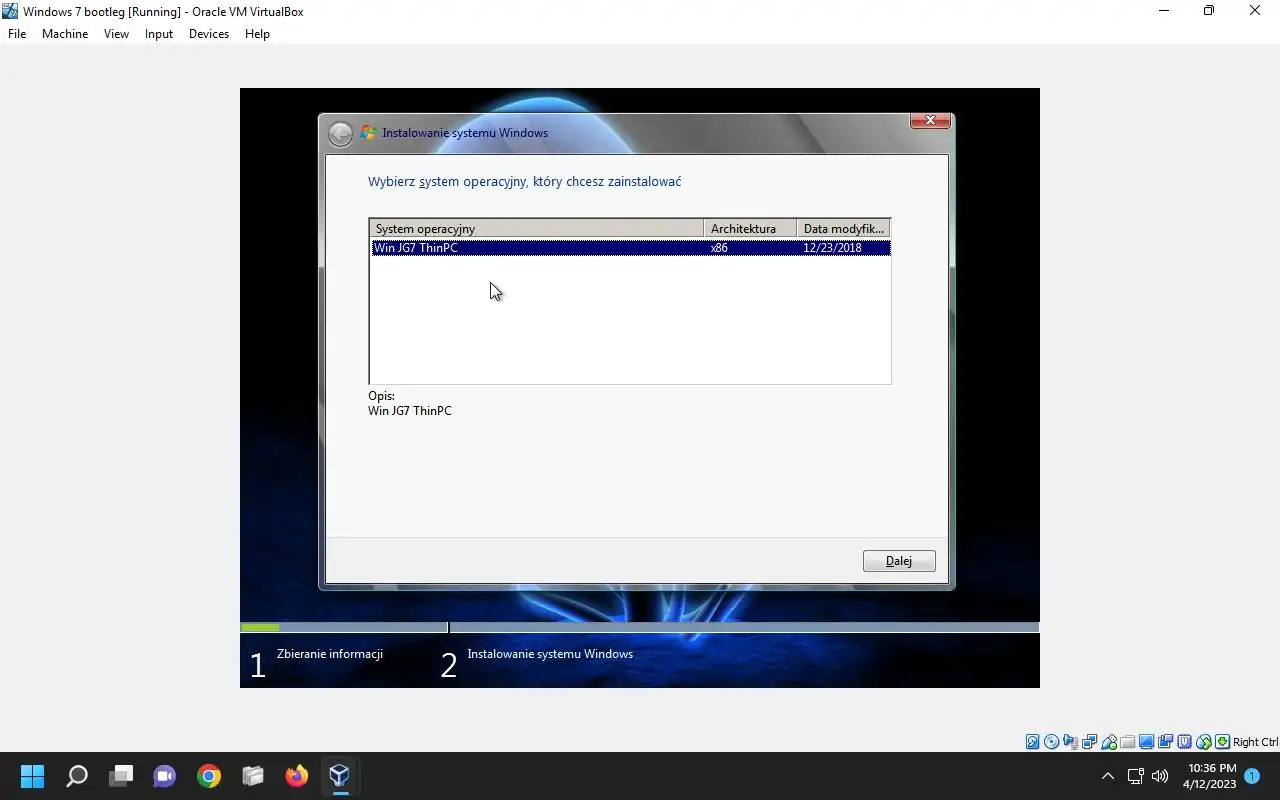This screenshot has height=800, width=1280.
Task: Launch Firefox from the taskbar
Action: click(297, 776)
